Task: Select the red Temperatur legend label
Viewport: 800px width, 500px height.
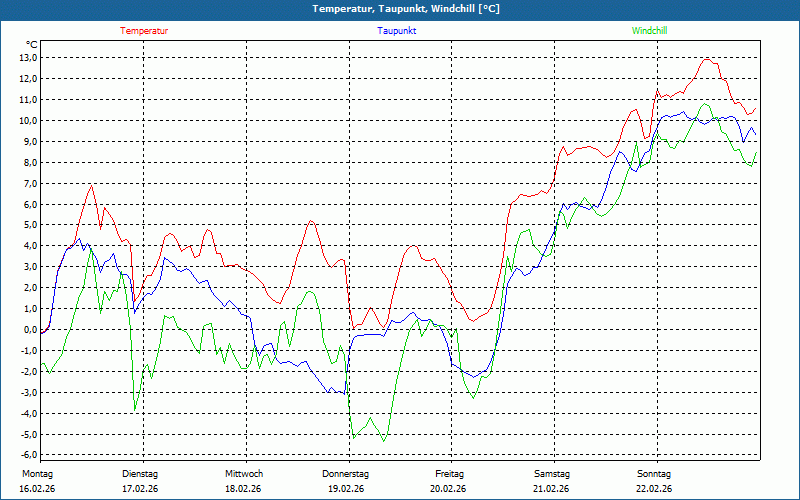Action: click(x=144, y=31)
